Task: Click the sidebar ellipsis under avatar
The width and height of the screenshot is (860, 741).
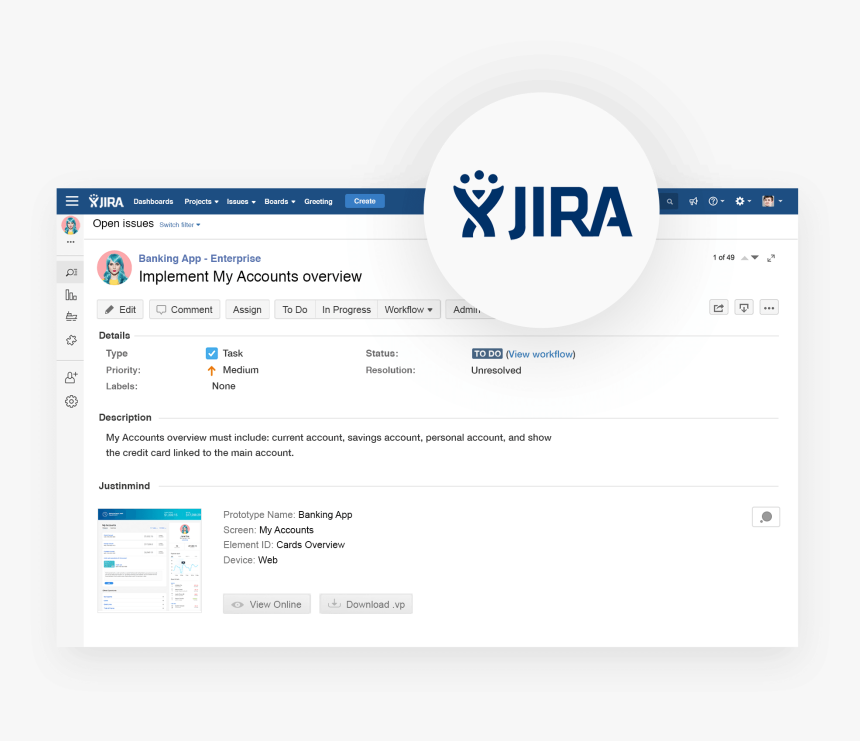Action: [71, 242]
